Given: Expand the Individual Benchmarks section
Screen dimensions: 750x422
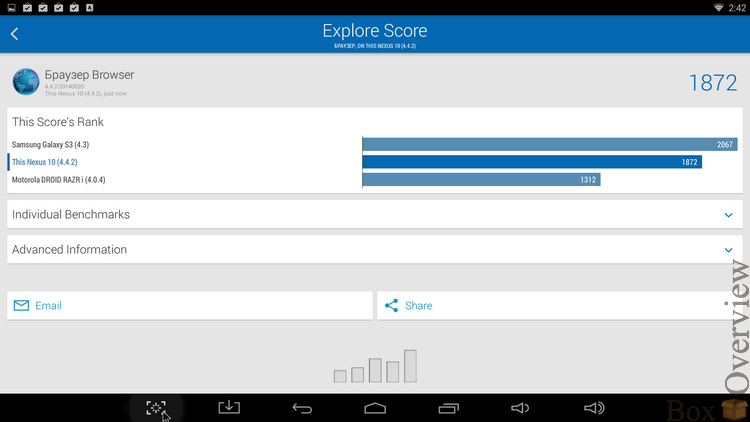Looking at the screenshot, I should pyautogui.click(x=375, y=214).
